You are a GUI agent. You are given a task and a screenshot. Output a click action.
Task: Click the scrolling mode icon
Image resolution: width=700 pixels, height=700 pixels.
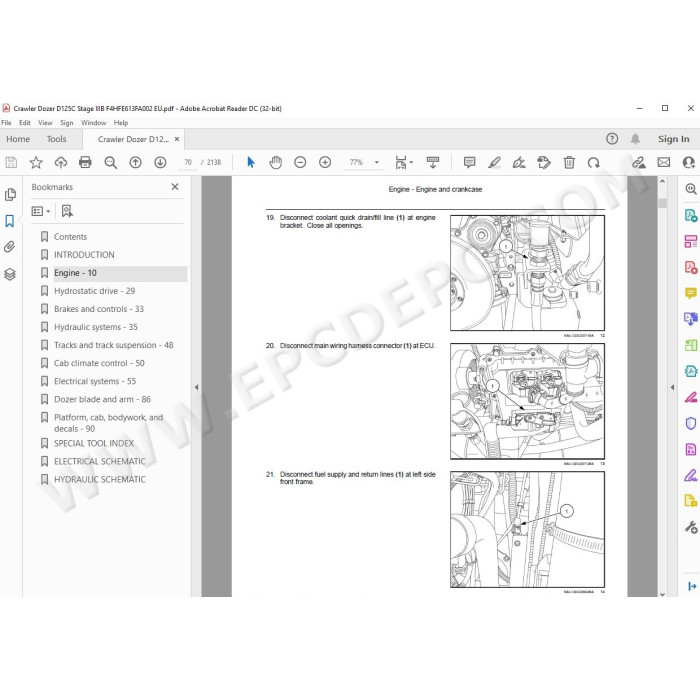point(433,162)
